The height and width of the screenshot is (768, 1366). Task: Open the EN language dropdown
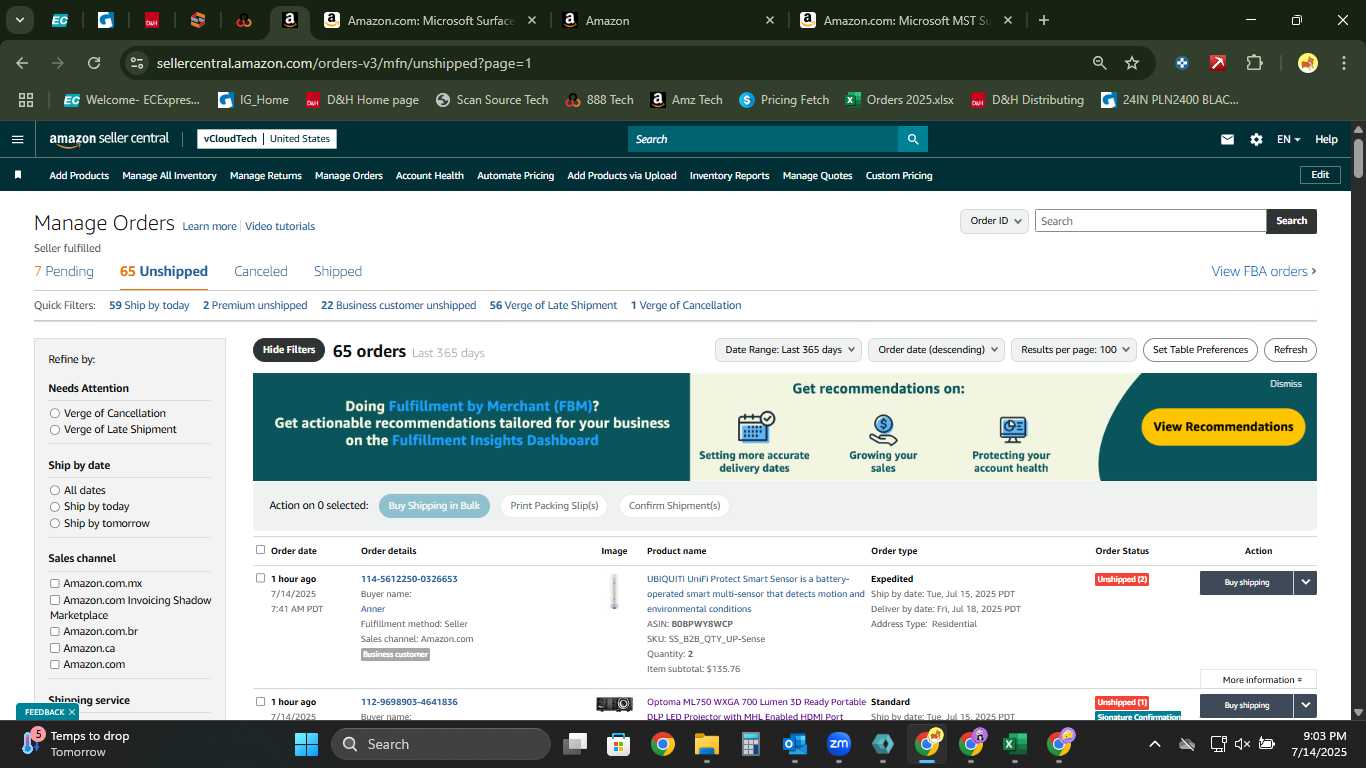click(x=1288, y=139)
